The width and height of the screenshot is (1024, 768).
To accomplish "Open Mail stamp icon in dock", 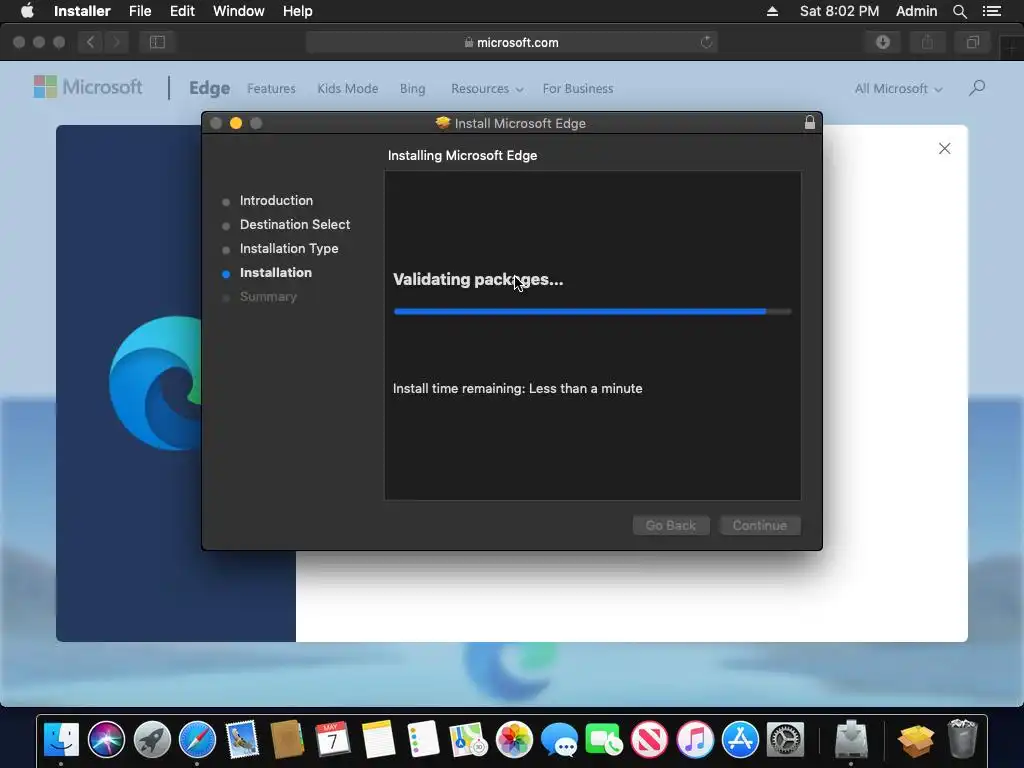I will click(x=242, y=740).
